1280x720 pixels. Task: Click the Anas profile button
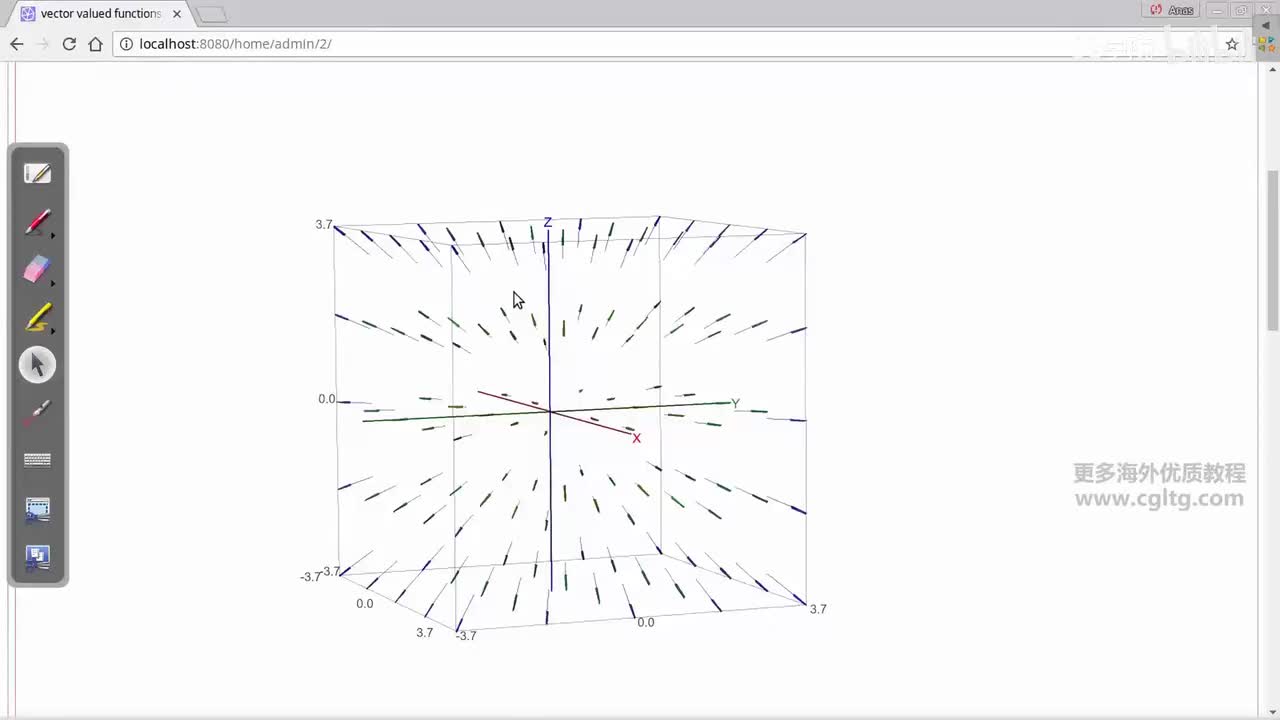tap(1171, 10)
